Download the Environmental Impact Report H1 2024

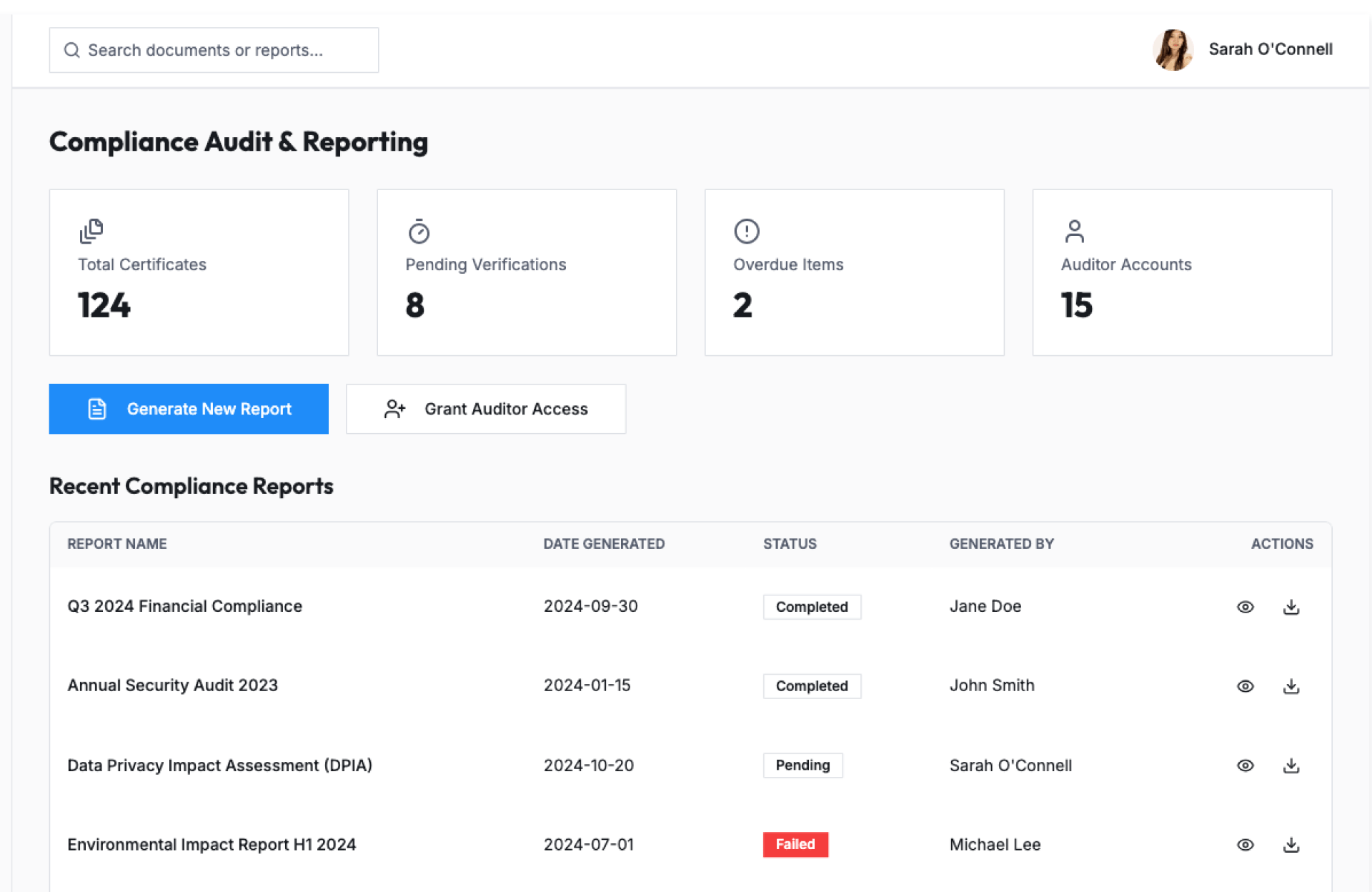coord(1291,845)
